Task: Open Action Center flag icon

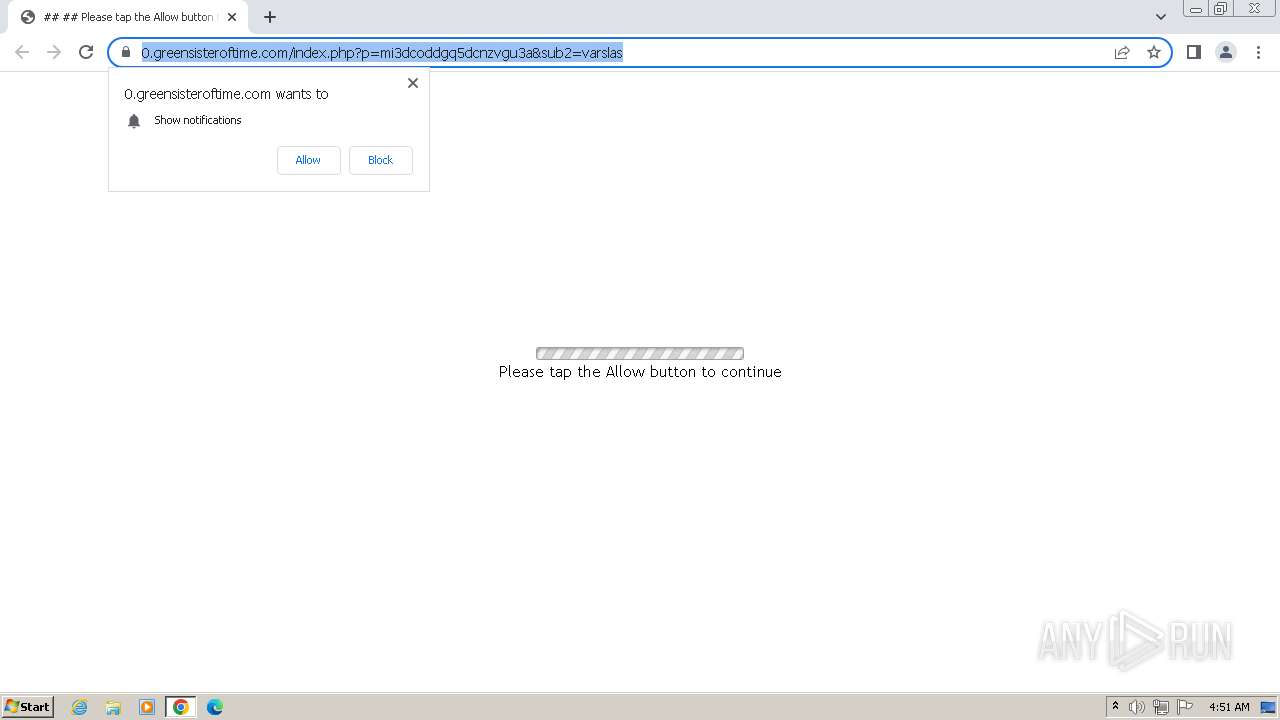Action: (x=1185, y=707)
